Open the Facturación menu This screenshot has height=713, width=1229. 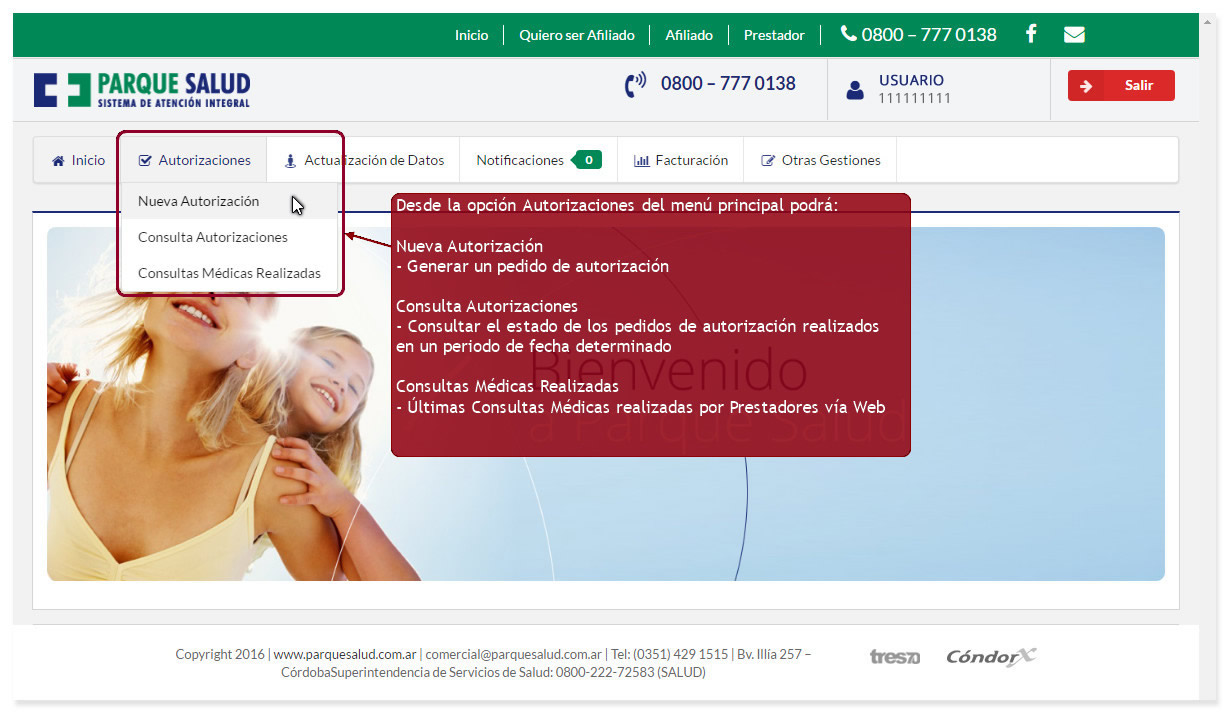[x=681, y=160]
